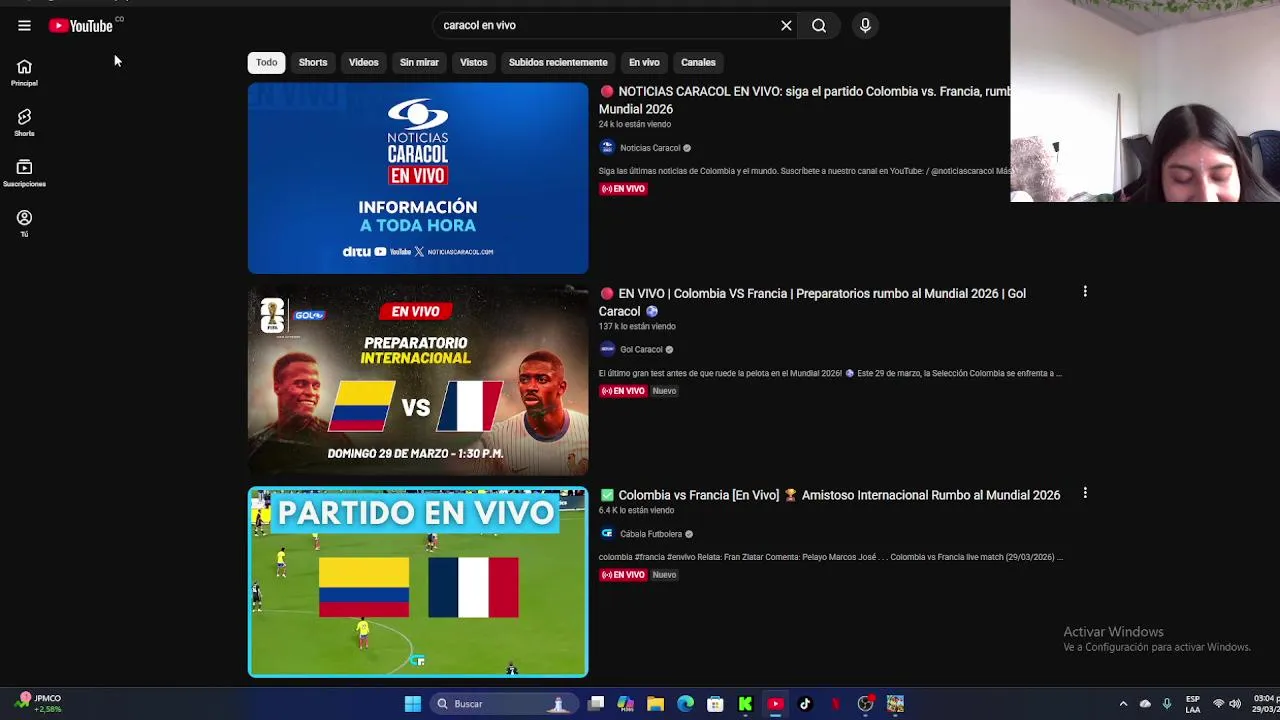Clear the search box with the X
The height and width of the screenshot is (720, 1280).
[786, 26]
